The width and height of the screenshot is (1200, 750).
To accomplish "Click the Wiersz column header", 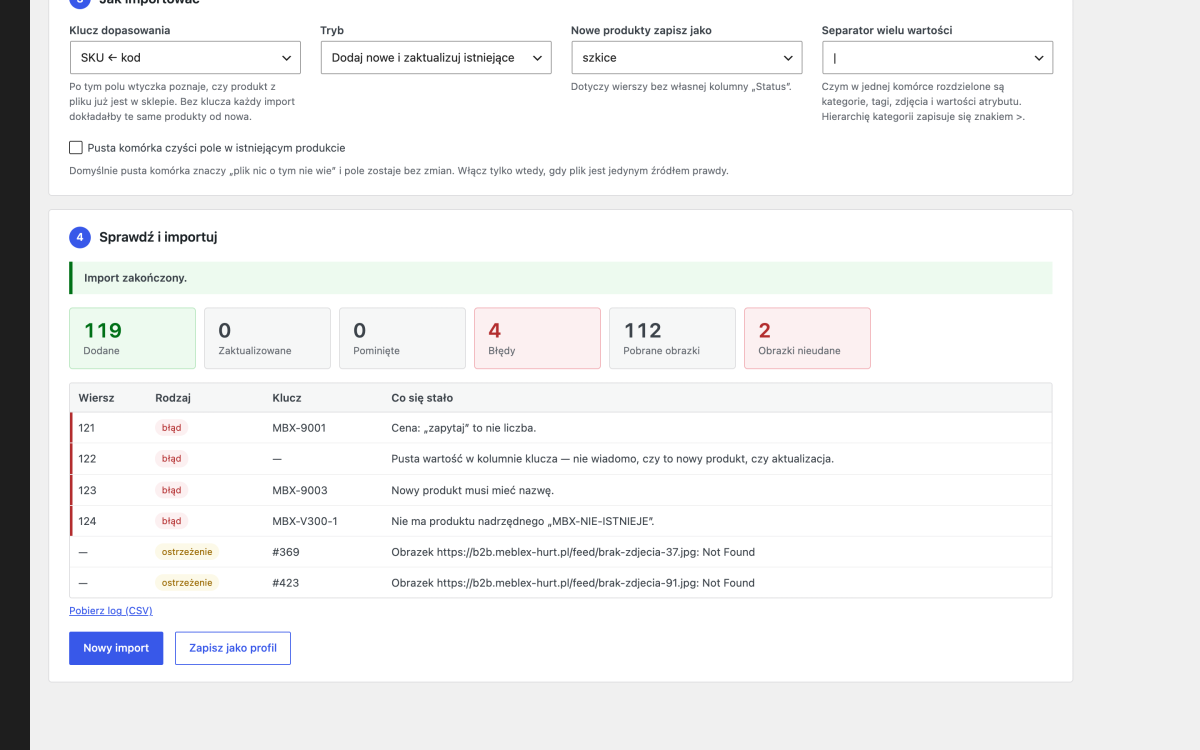I will [97, 398].
